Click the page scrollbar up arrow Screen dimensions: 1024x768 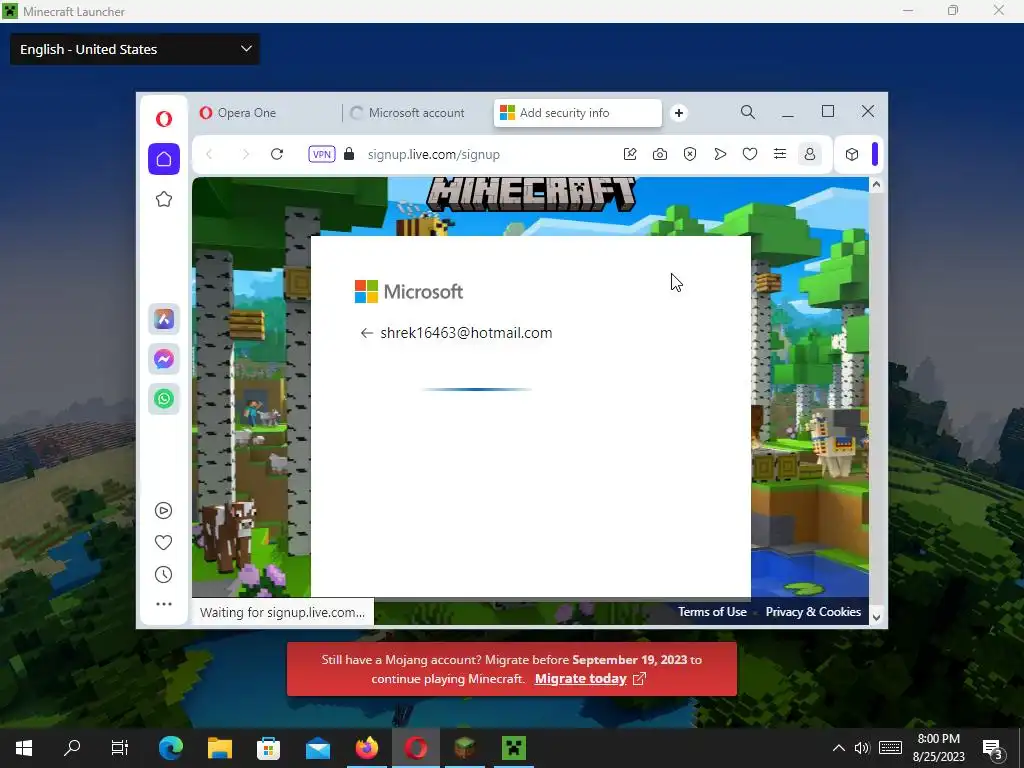pyautogui.click(x=876, y=185)
